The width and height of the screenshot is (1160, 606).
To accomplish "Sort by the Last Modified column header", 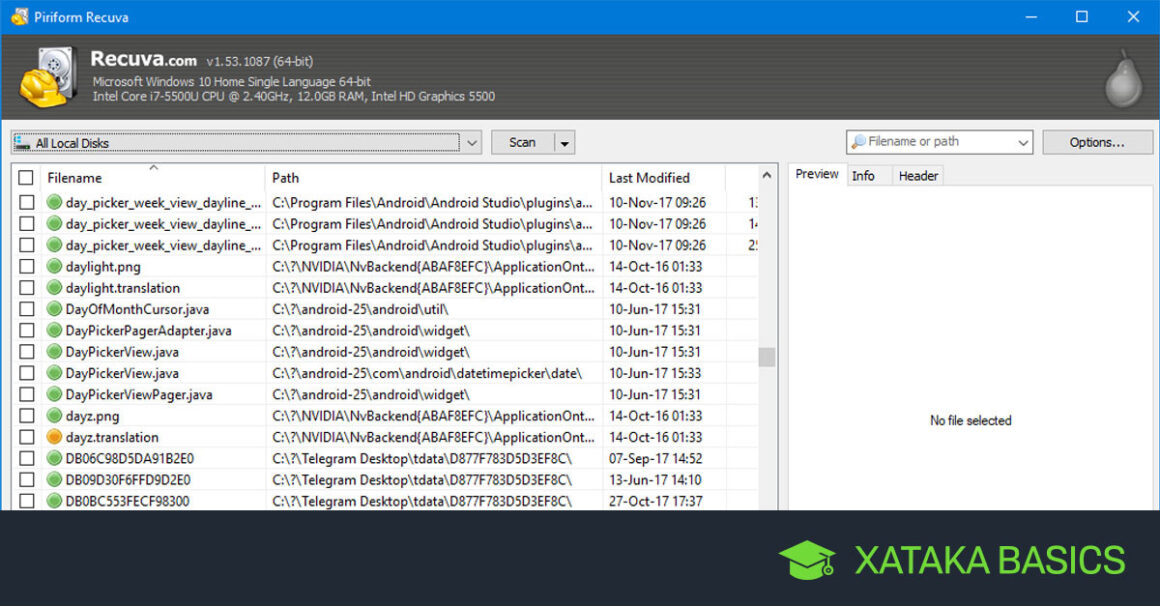I will pos(649,178).
